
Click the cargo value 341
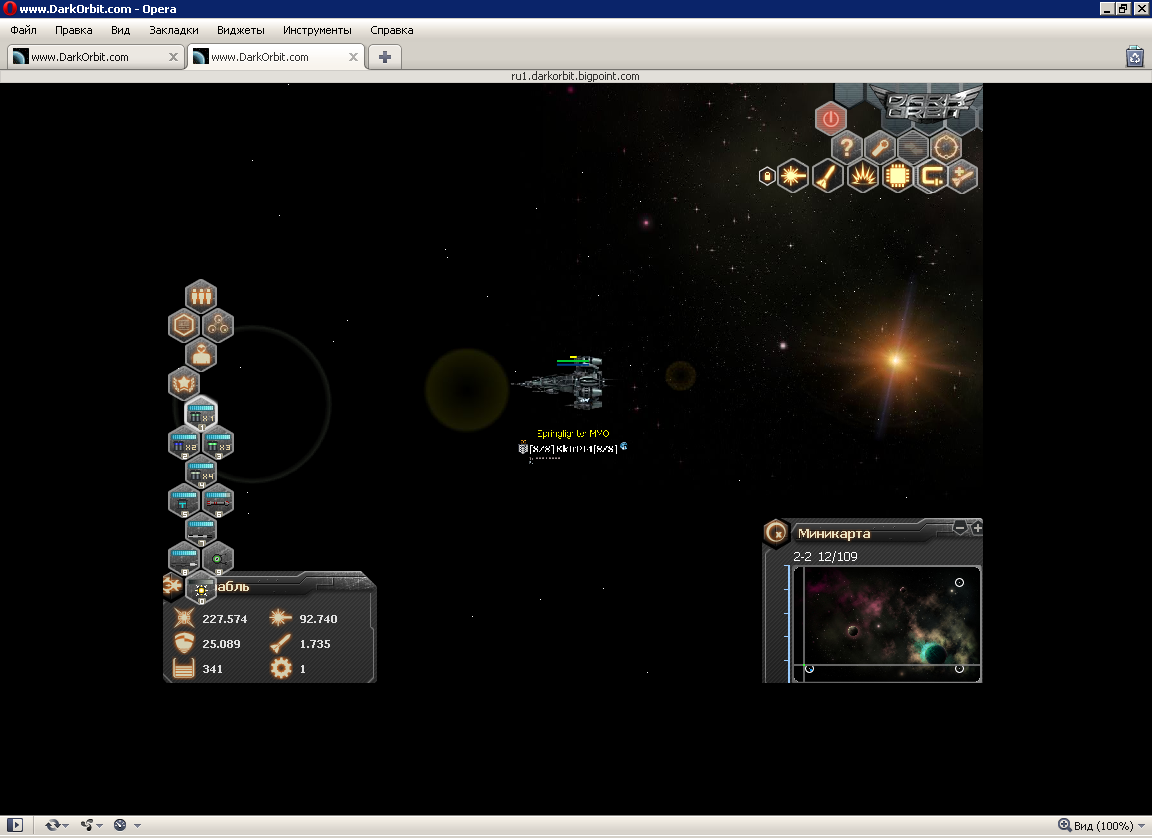point(212,669)
